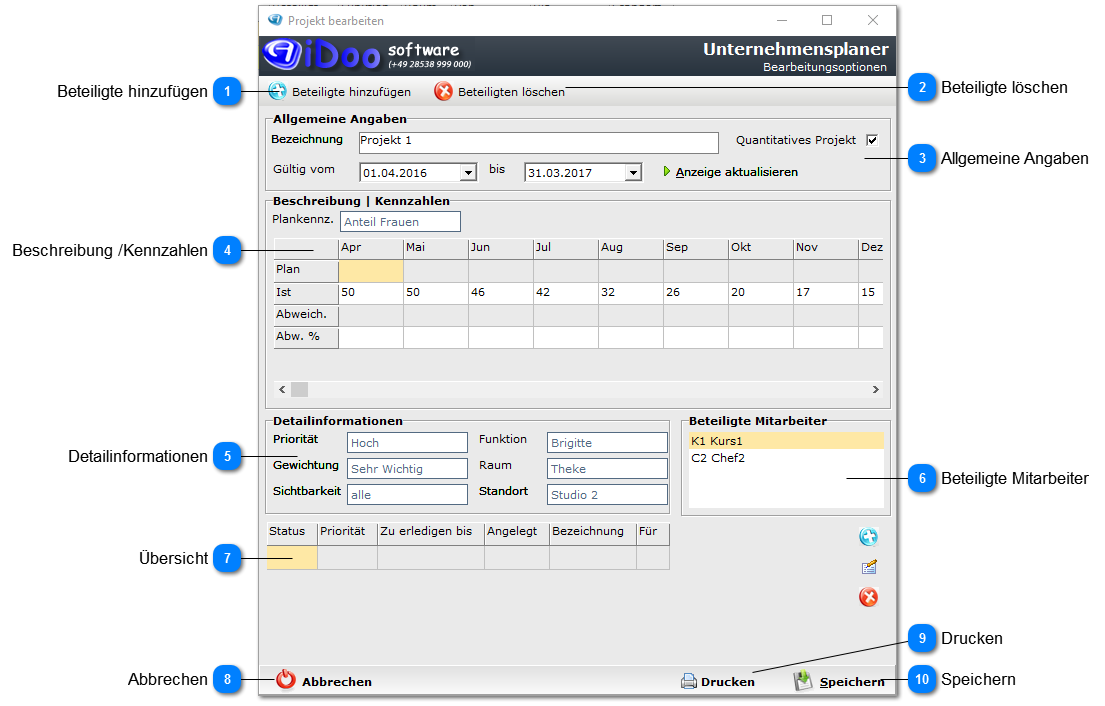The image size is (1105, 706).
Task: Click the Sichtbarkeit field showing alle
Action: (407, 495)
